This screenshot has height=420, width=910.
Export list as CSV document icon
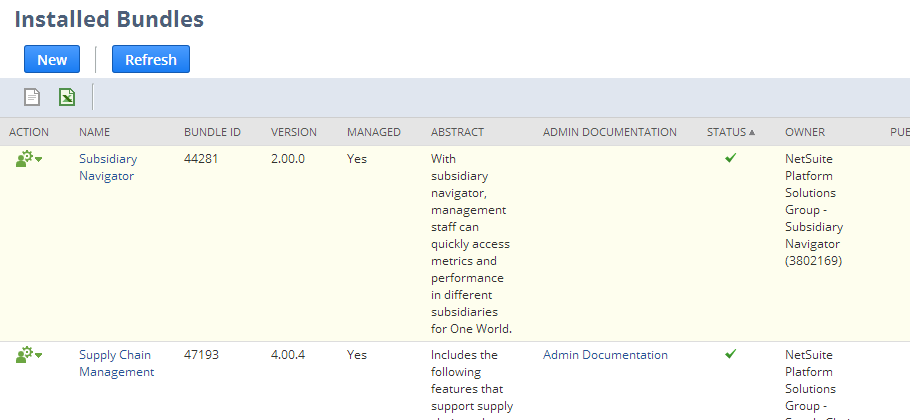coord(32,97)
